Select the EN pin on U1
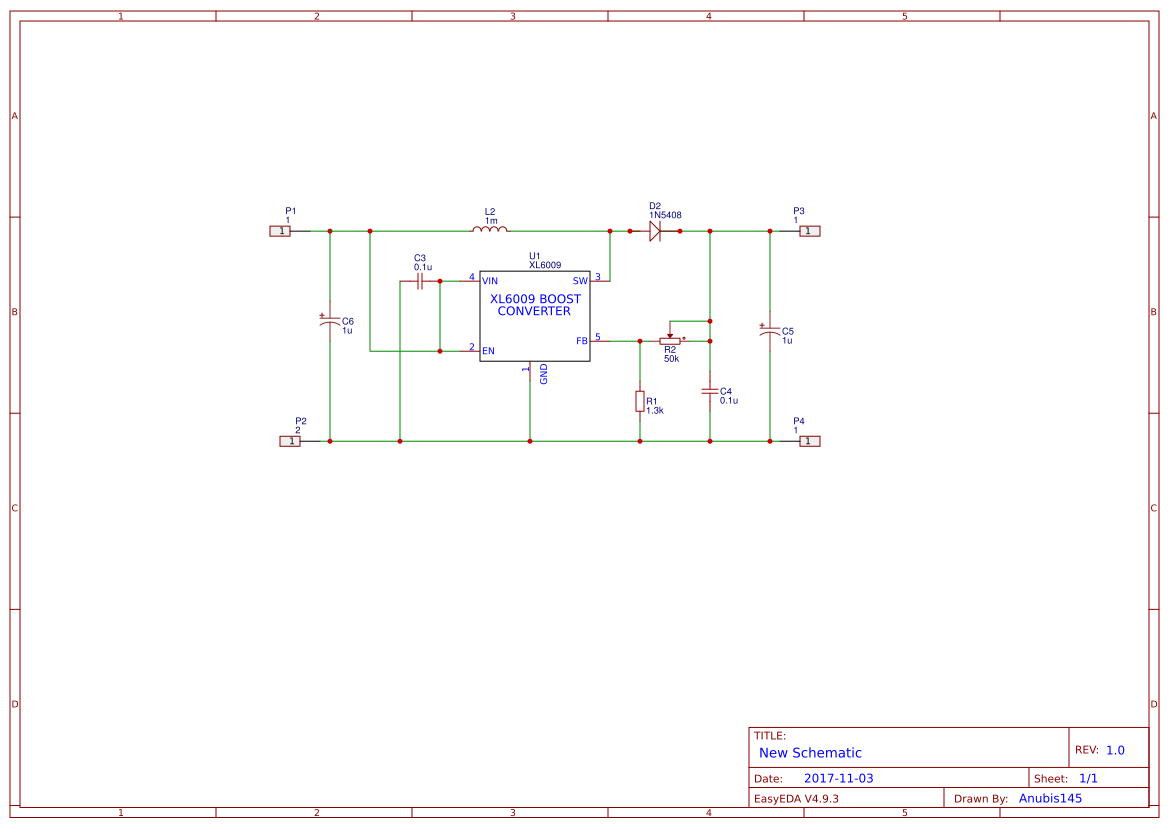Screen dimensions: 1169x828 pyautogui.click(x=487, y=351)
